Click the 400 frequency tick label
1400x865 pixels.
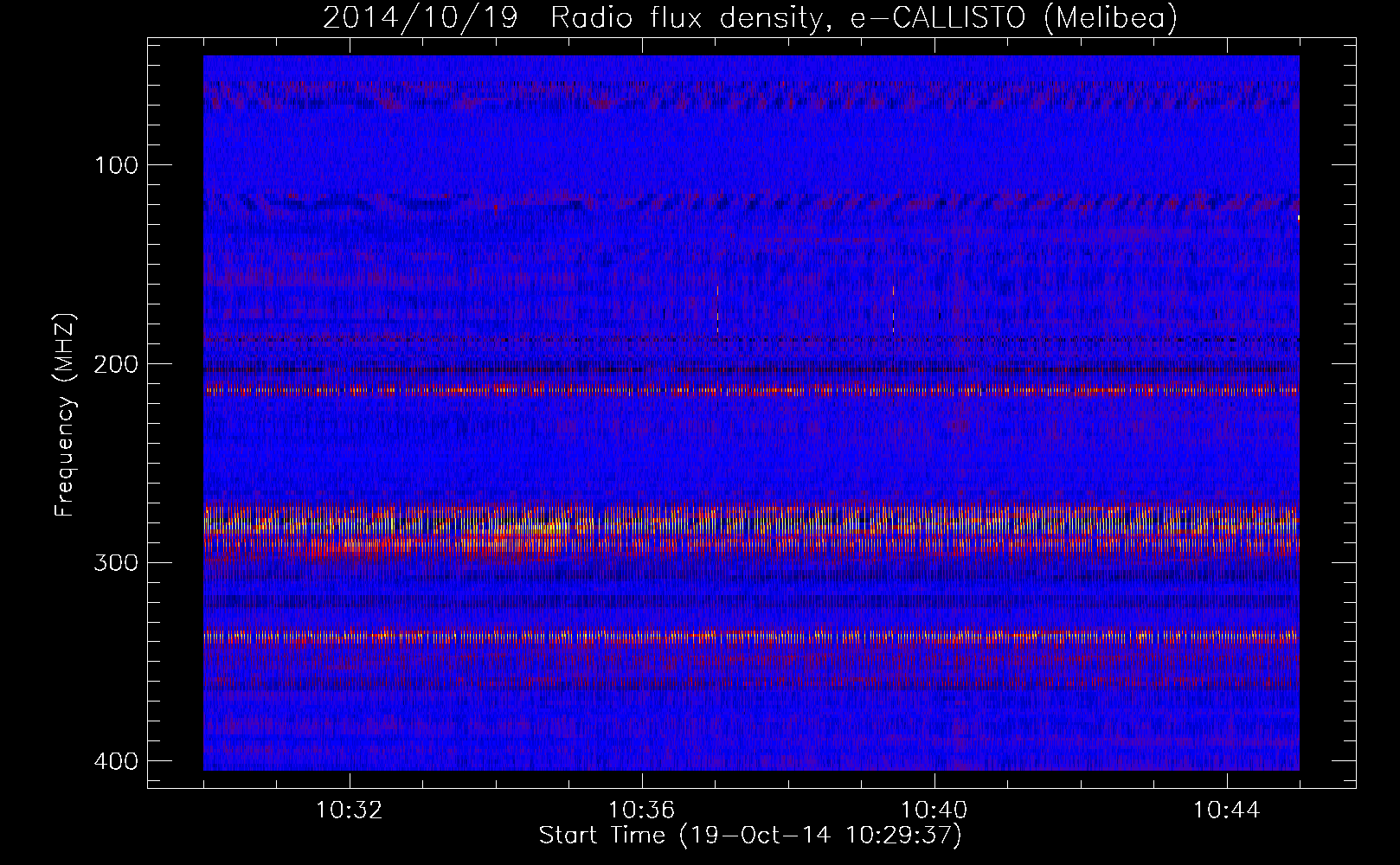pos(115,761)
